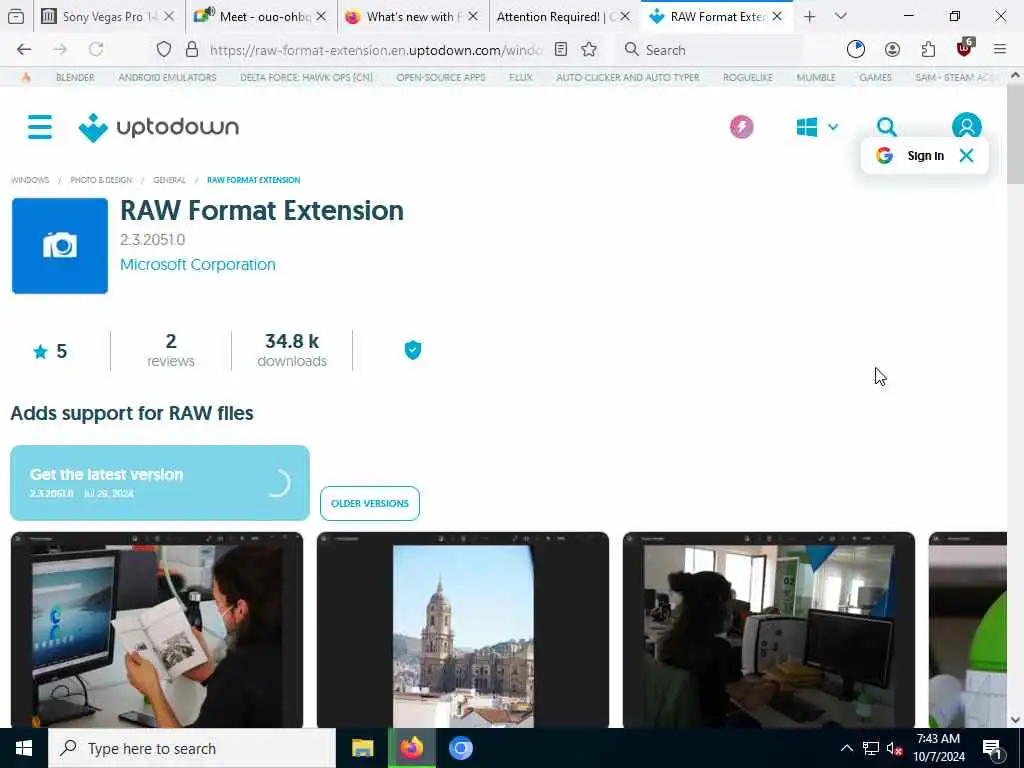1024x768 pixels.
Task: Open the pink lightning bolt Turbo icon
Action: [x=741, y=127]
